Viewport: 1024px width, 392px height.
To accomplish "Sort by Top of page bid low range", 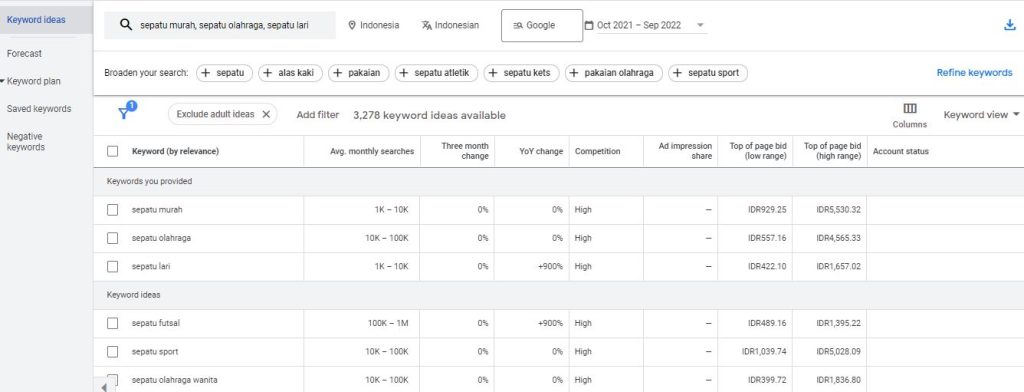I will [758, 151].
